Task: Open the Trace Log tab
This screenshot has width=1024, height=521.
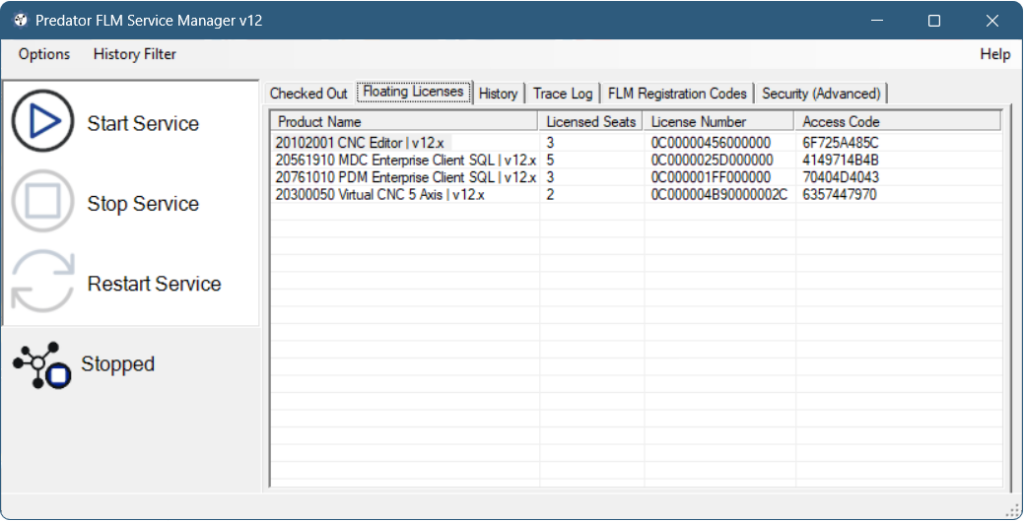Action: (x=563, y=93)
